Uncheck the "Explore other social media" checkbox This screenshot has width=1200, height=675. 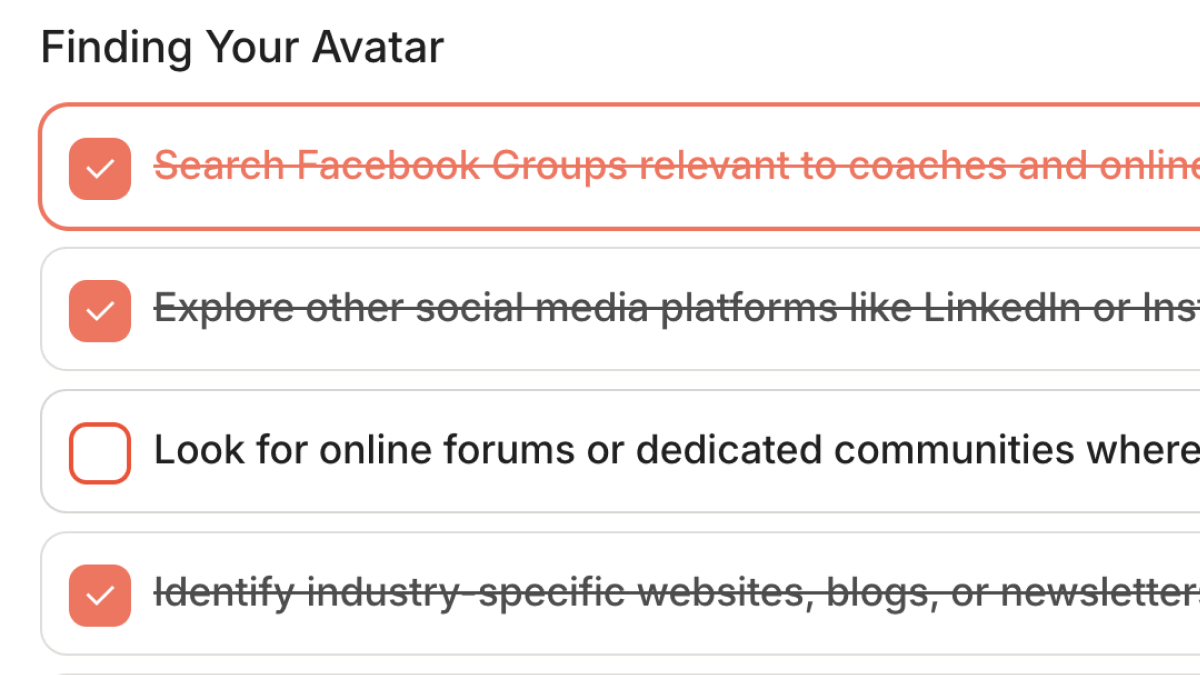[100, 310]
